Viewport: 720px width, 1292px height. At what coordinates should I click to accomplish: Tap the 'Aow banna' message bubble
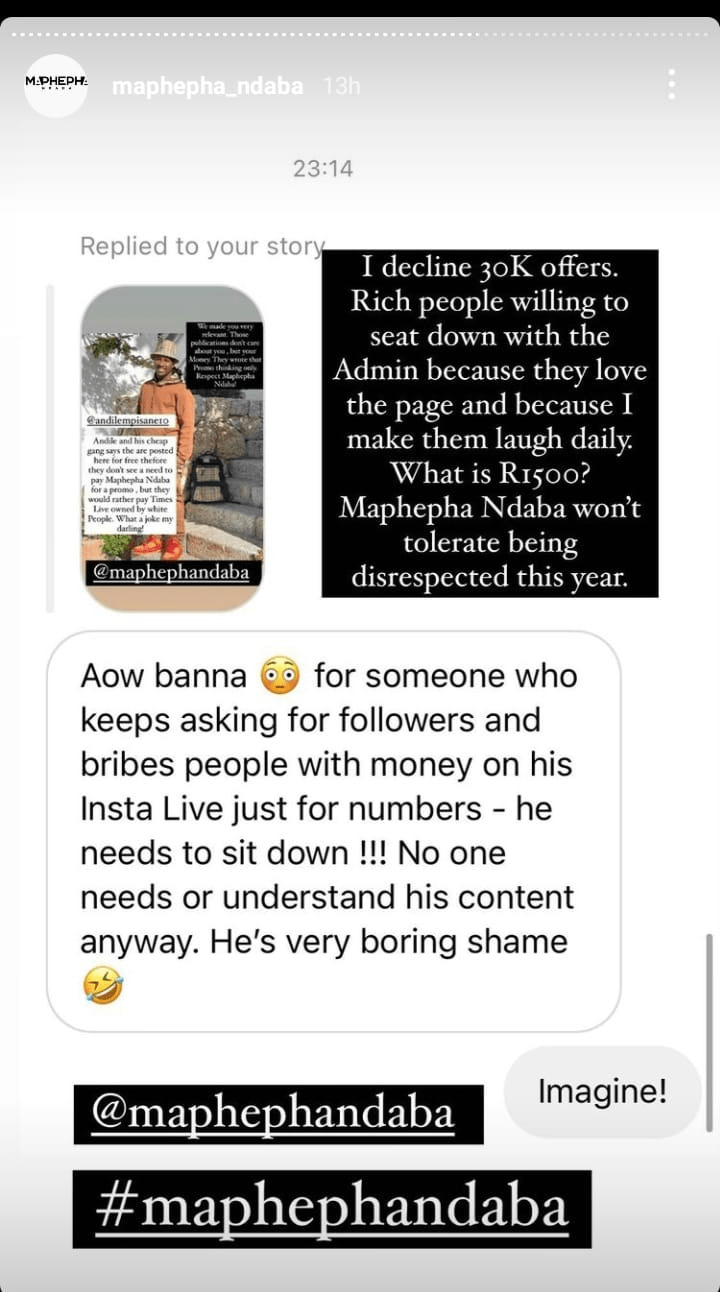[x=333, y=831]
